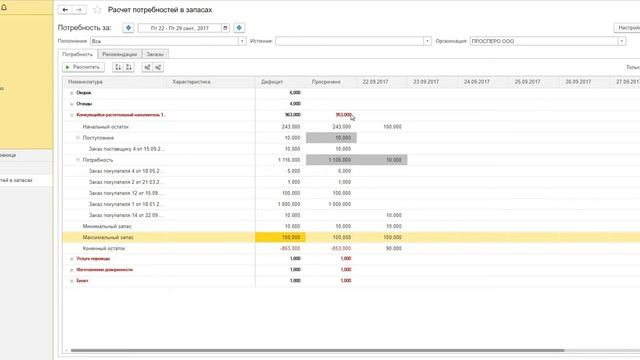Click the first sort-order icon in the toolbar

pos(118,67)
